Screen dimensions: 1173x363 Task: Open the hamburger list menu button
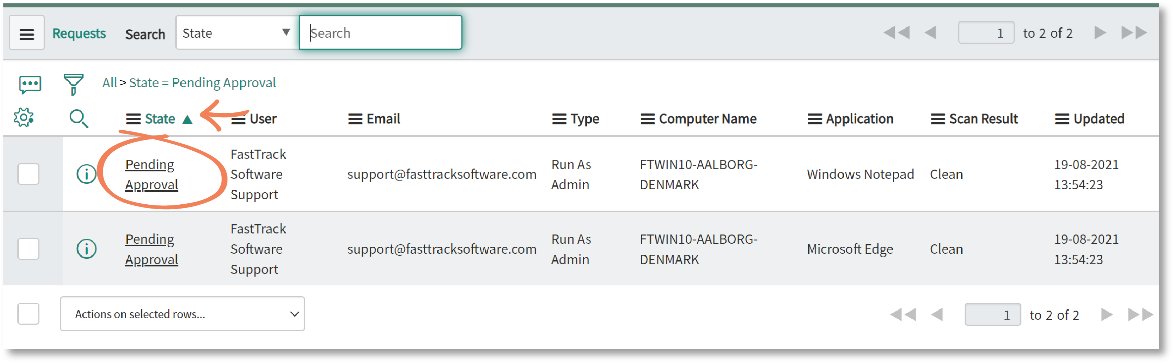pos(27,34)
